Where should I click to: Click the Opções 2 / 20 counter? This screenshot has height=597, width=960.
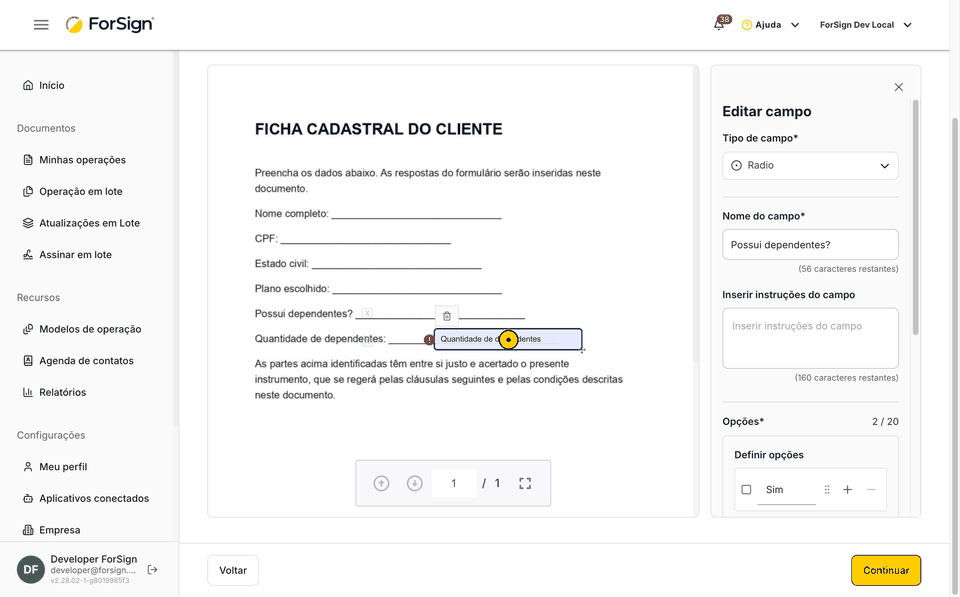coord(885,421)
